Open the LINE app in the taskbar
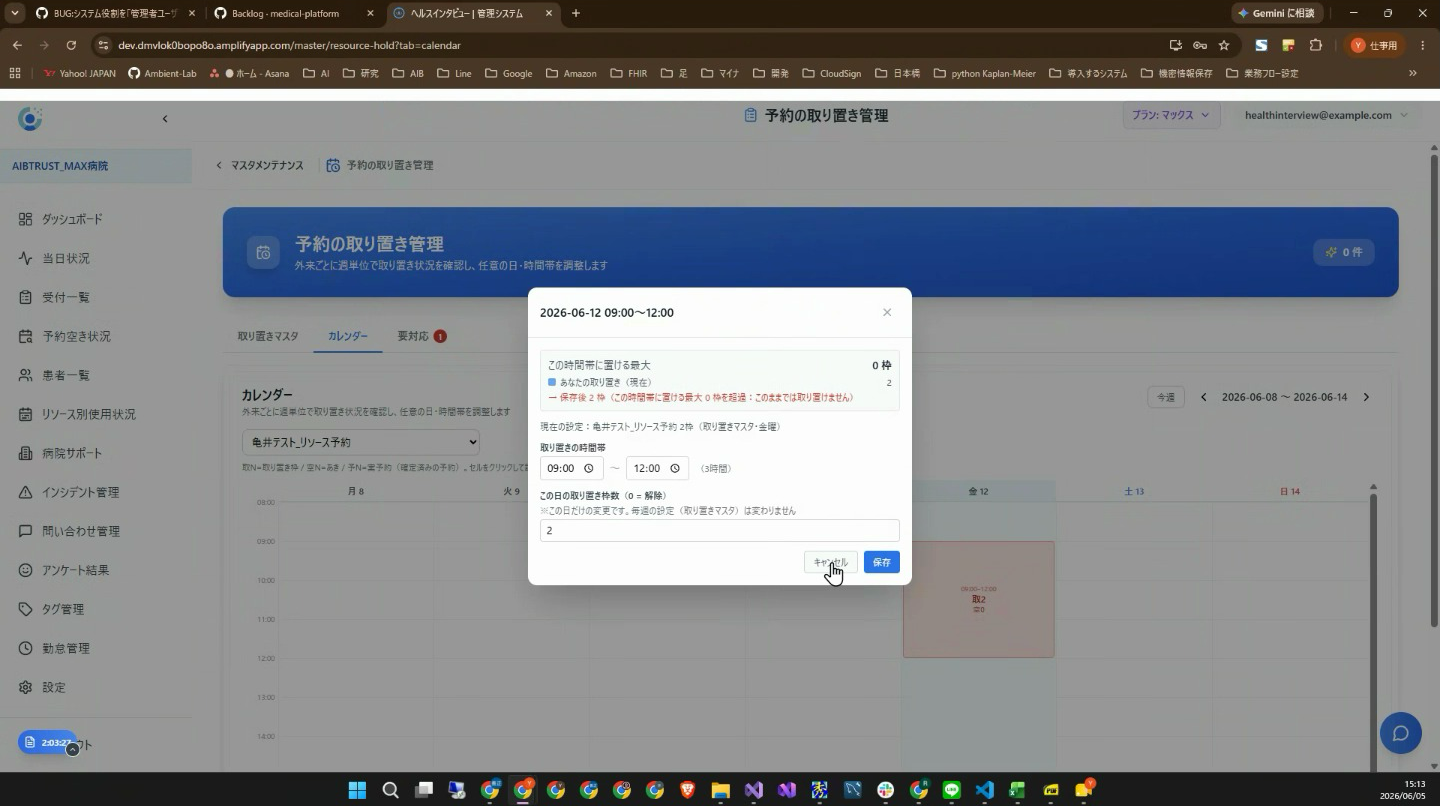Image resolution: width=1440 pixels, height=806 pixels. coord(951,790)
